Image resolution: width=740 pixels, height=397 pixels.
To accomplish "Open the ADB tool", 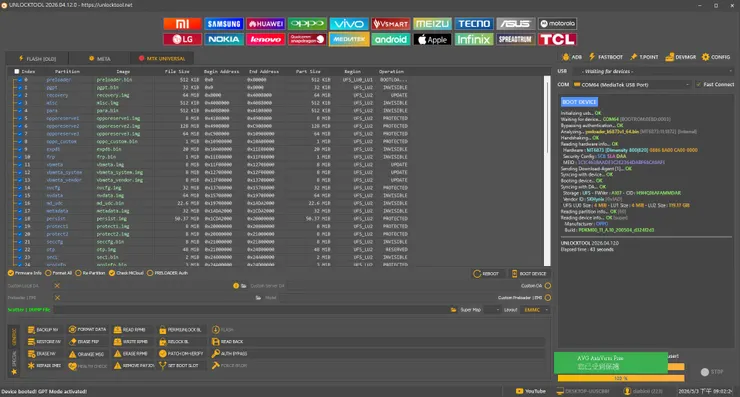I will 572,57.
